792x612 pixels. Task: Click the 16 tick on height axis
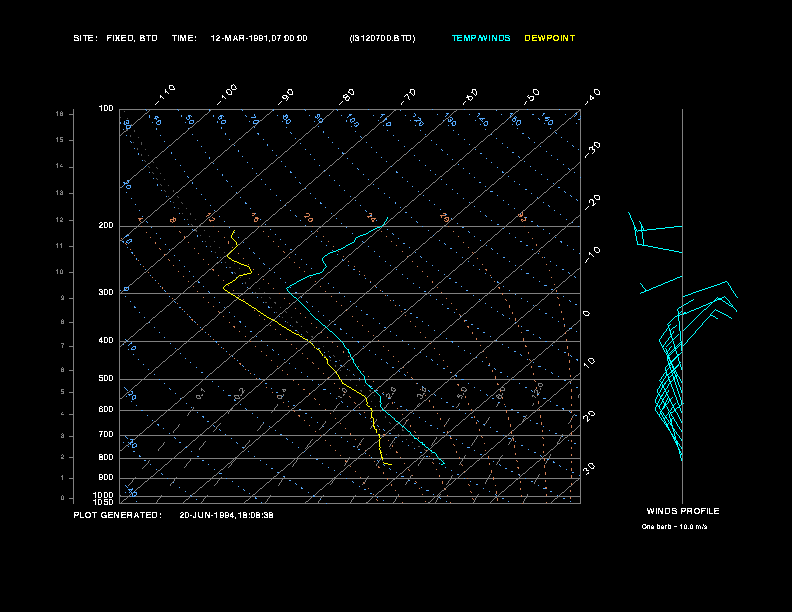60,114
